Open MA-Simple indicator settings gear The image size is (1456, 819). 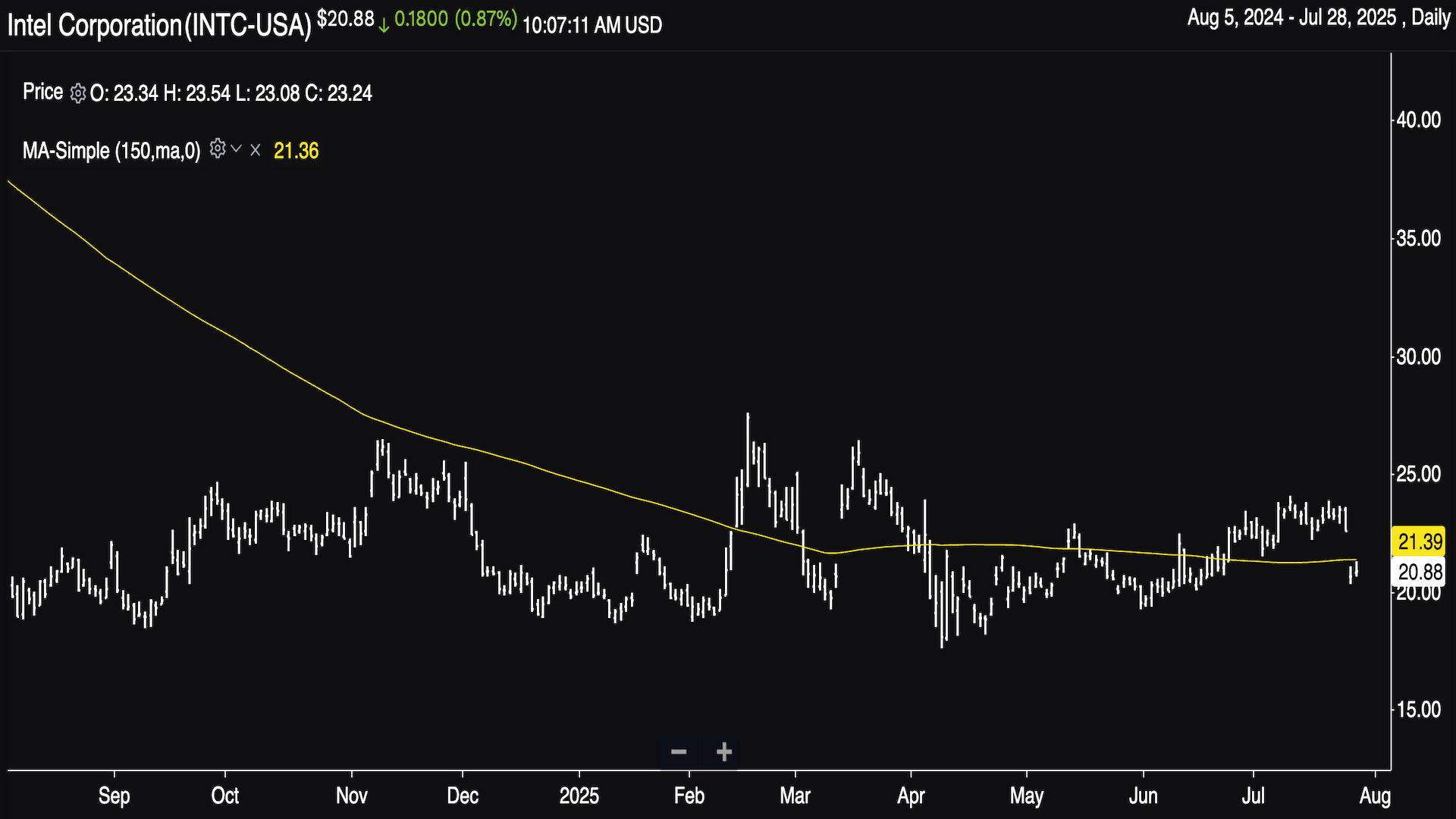[x=218, y=149]
